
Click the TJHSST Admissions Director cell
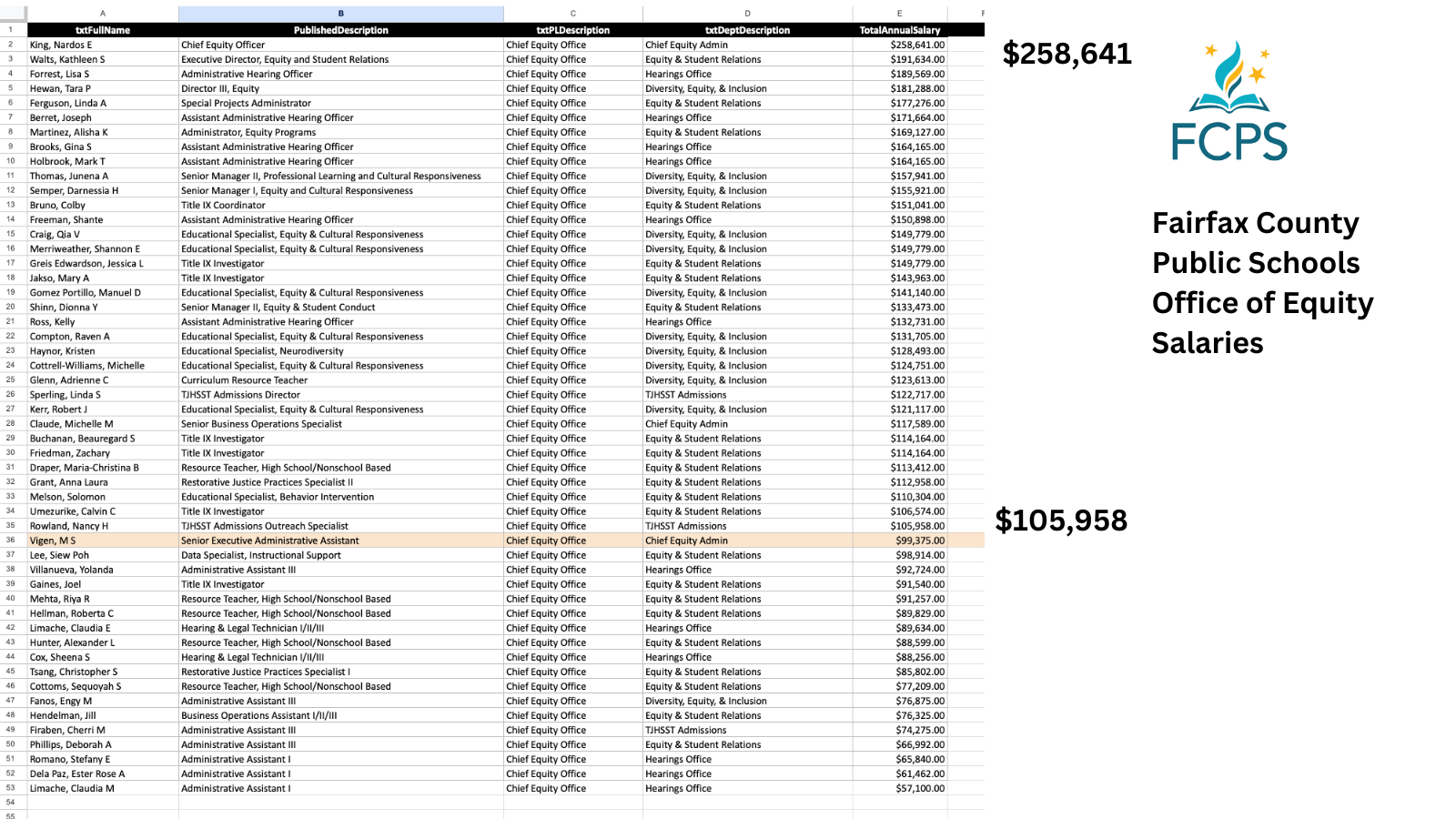pyautogui.click(x=240, y=395)
